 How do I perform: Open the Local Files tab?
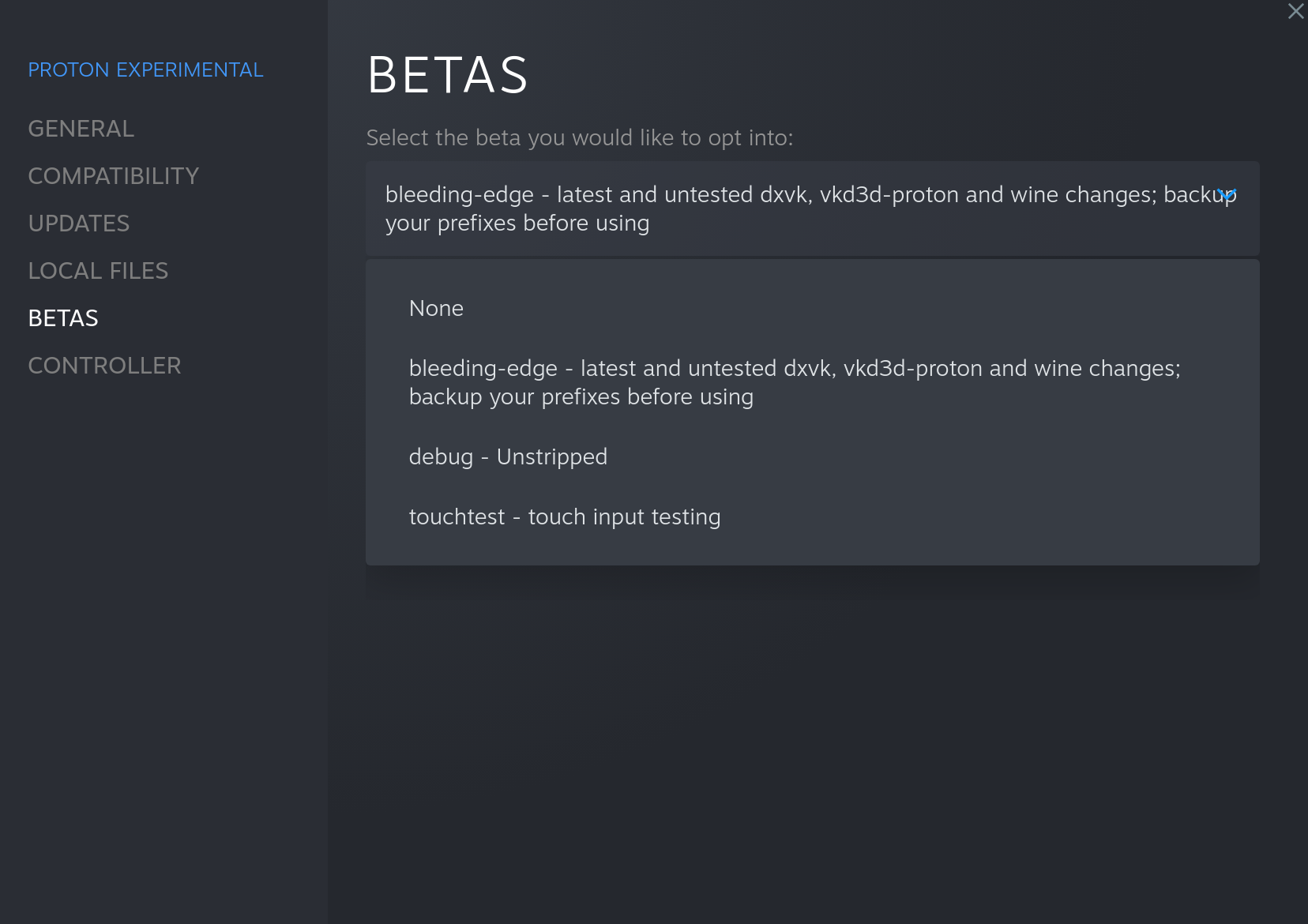coord(99,271)
